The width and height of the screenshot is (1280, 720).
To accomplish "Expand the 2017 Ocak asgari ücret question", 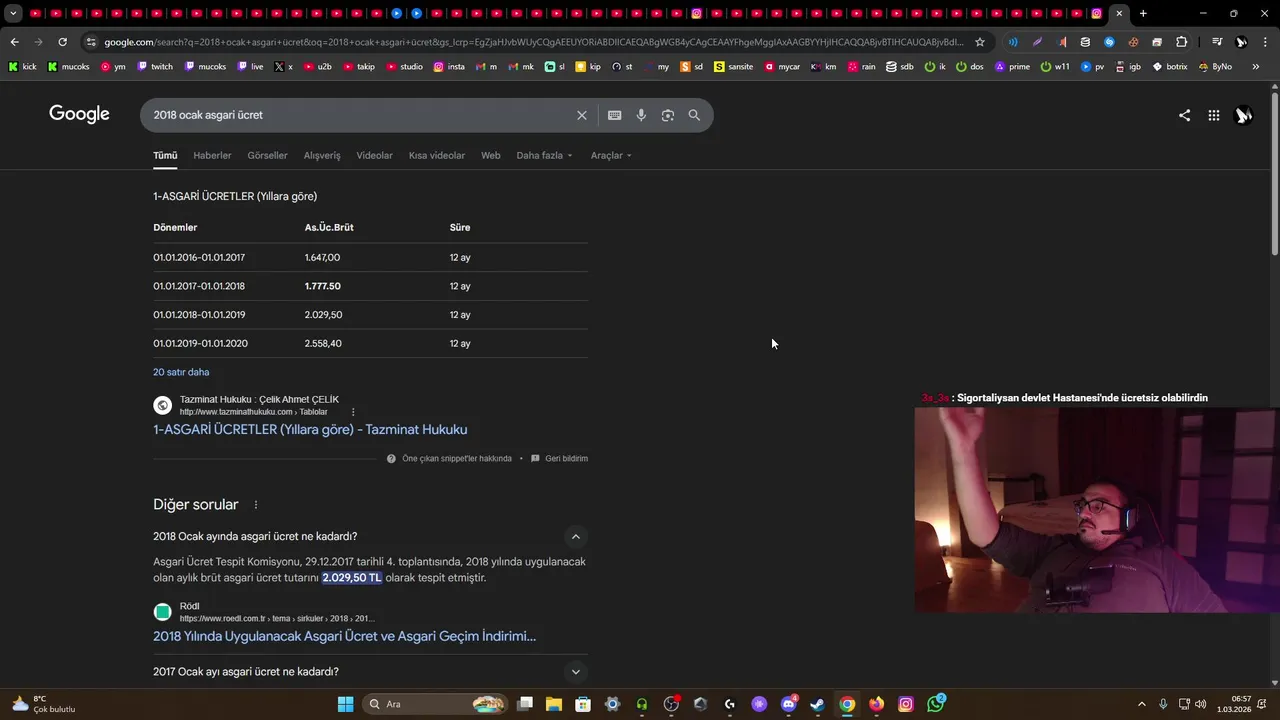I will [x=575, y=672].
